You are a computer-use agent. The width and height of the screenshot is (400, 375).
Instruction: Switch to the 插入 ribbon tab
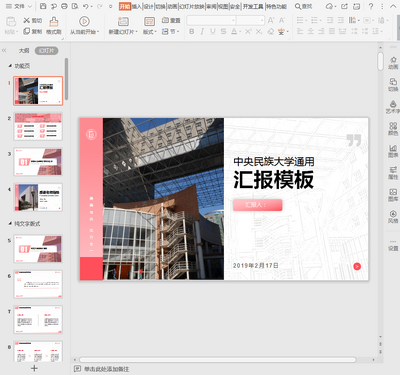point(136,7)
